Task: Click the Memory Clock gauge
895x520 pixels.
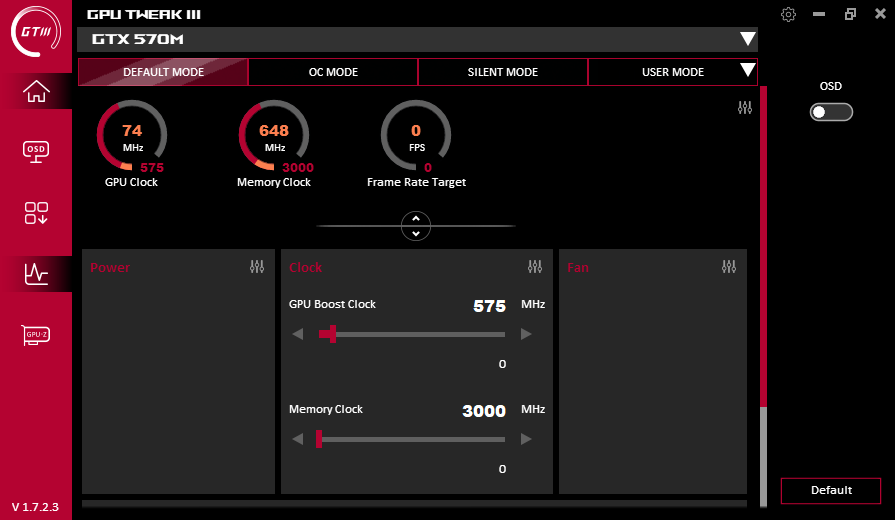Action: [x=274, y=136]
